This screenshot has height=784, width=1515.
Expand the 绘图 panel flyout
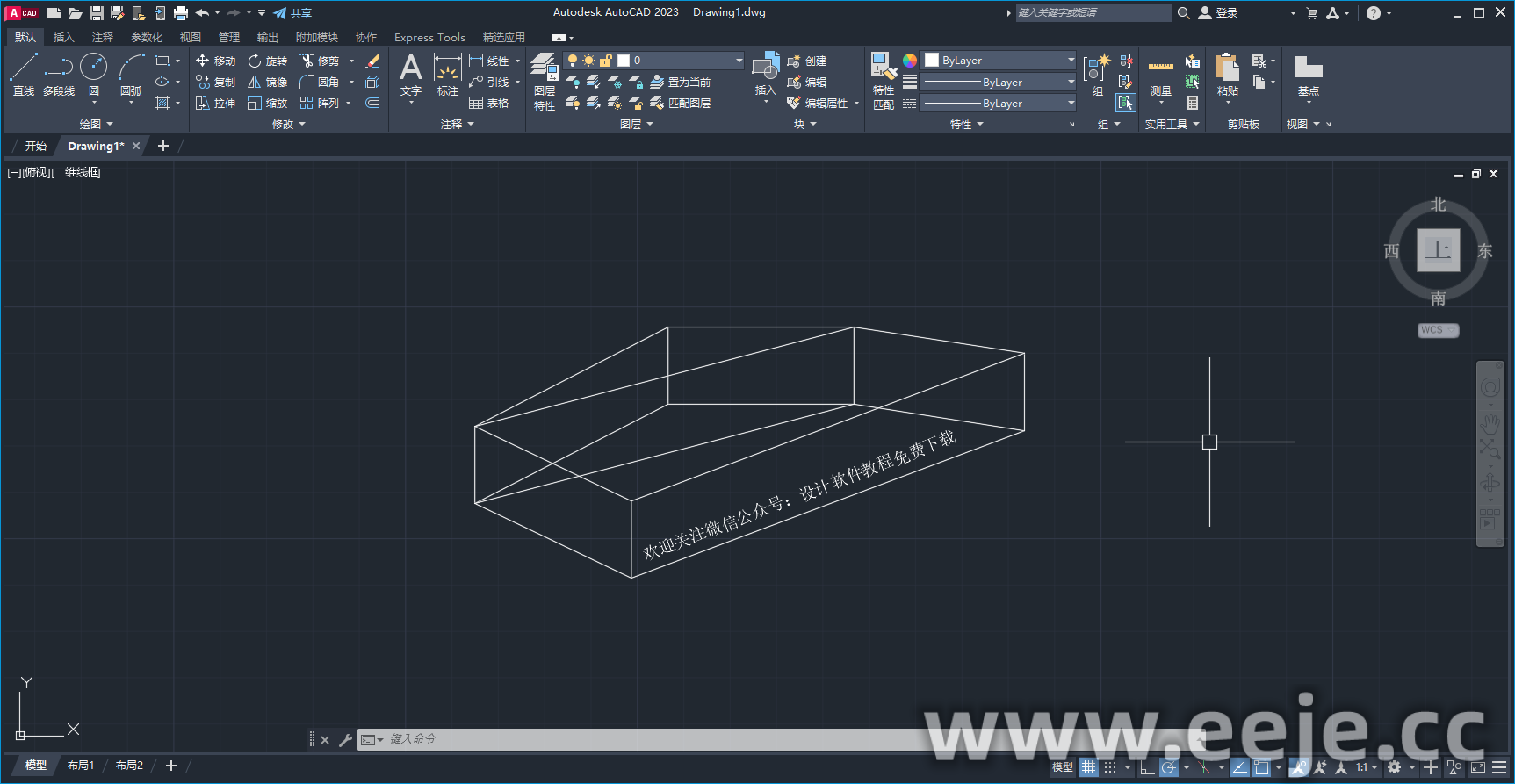point(96,125)
